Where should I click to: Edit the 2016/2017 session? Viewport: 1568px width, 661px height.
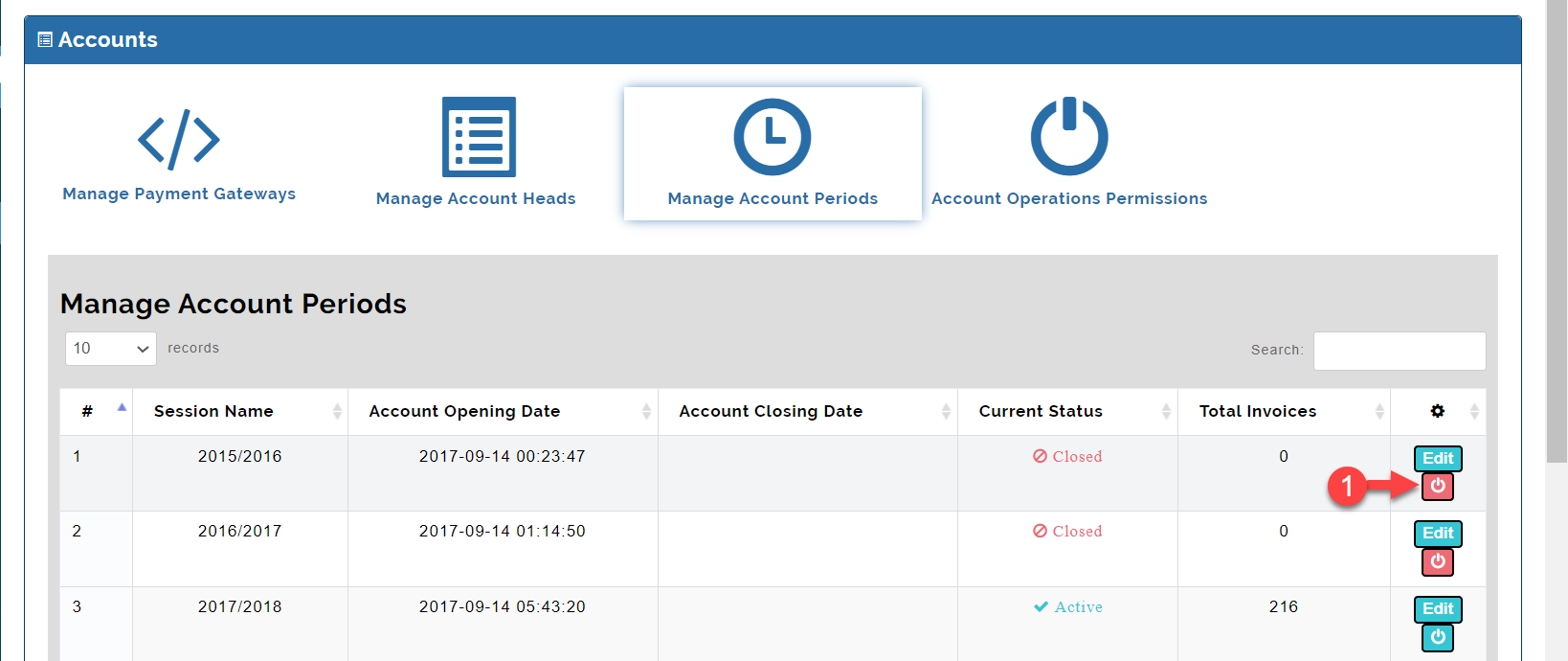1438,534
